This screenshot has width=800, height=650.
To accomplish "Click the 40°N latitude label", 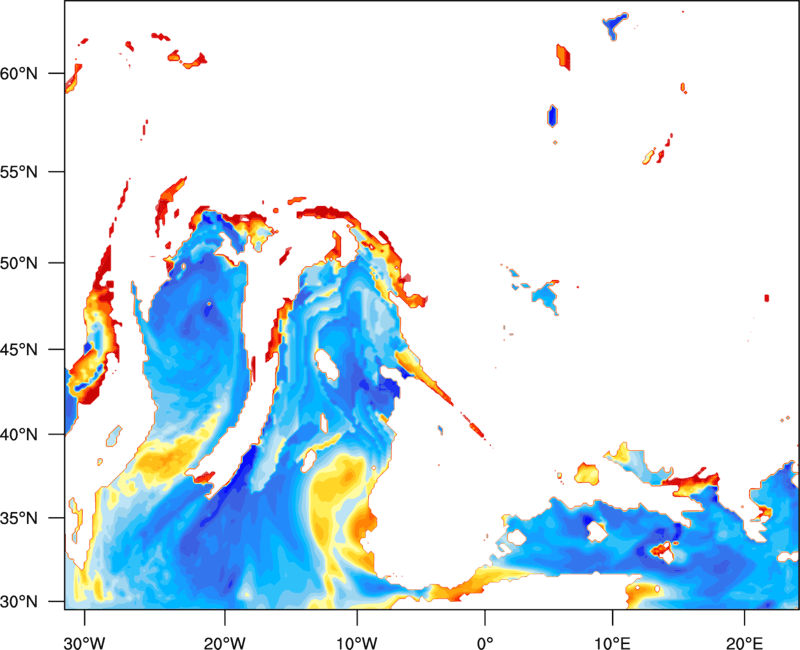I will [19, 435].
